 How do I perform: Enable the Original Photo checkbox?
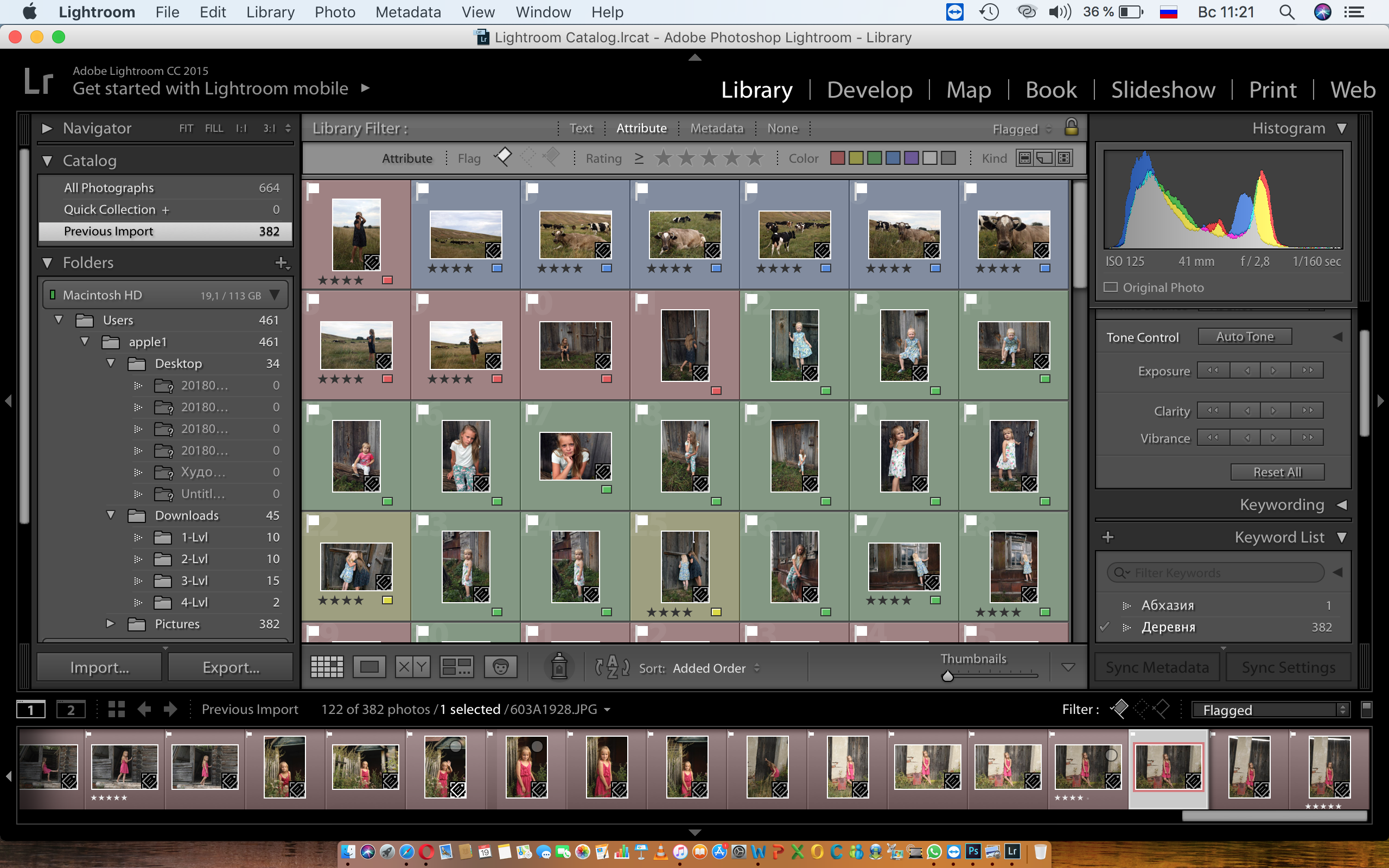(x=1111, y=287)
